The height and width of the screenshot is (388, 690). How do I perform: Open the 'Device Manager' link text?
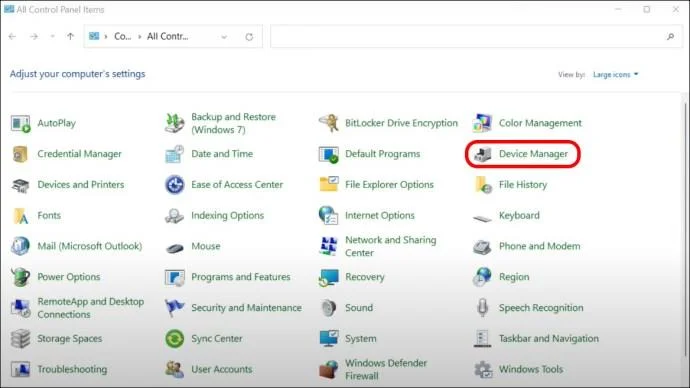pyautogui.click(x=533, y=154)
